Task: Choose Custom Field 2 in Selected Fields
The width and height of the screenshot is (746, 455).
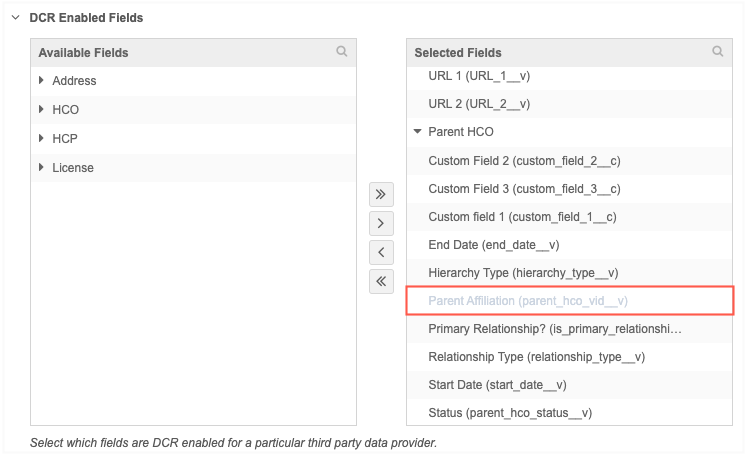Action: point(524,161)
